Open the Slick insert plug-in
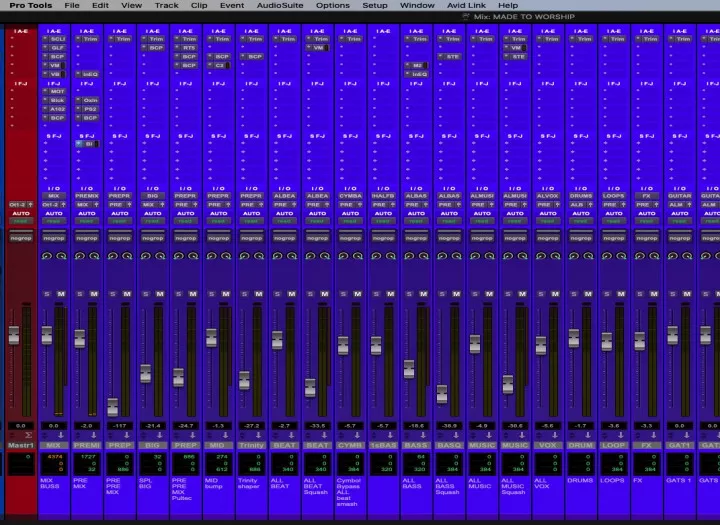This screenshot has width=720, height=525. pyautogui.click(x=57, y=100)
